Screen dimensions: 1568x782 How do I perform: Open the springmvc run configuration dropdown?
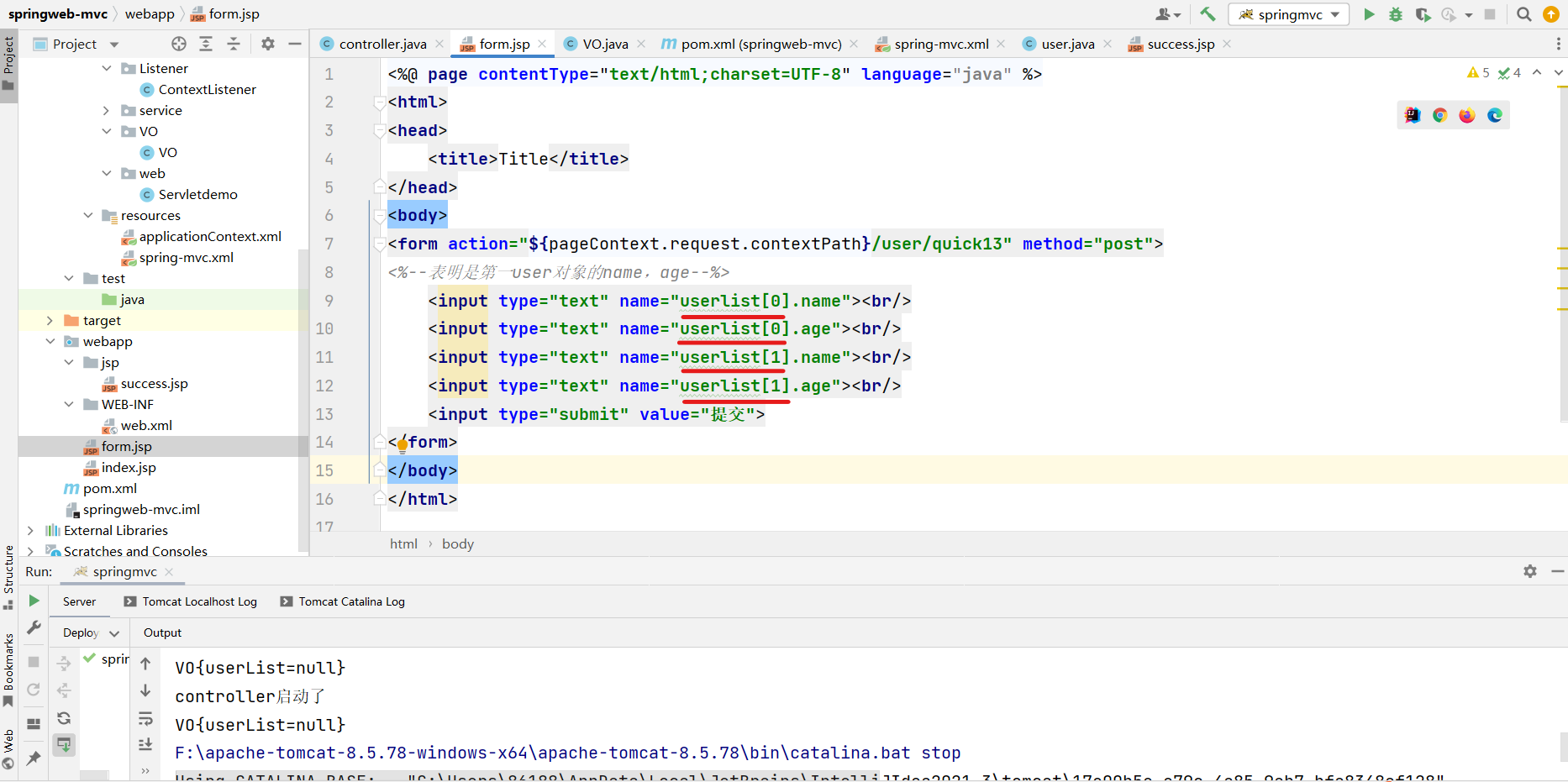[x=1289, y=14]
